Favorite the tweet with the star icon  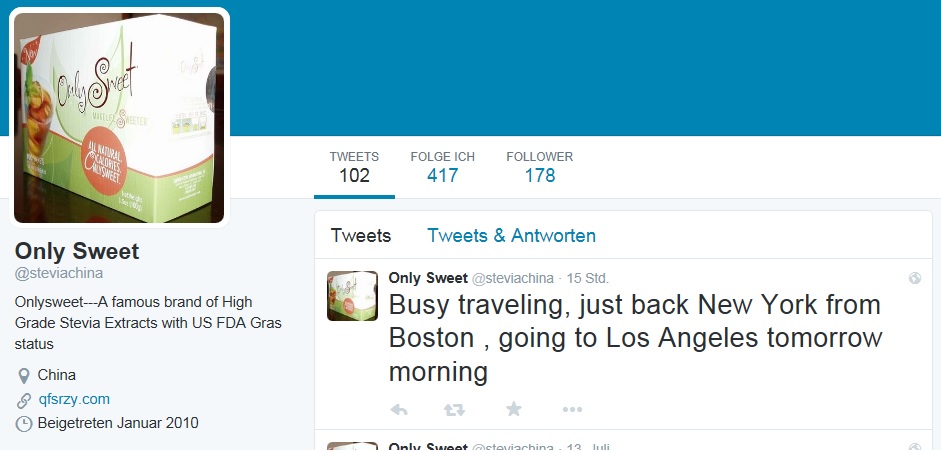513,409
